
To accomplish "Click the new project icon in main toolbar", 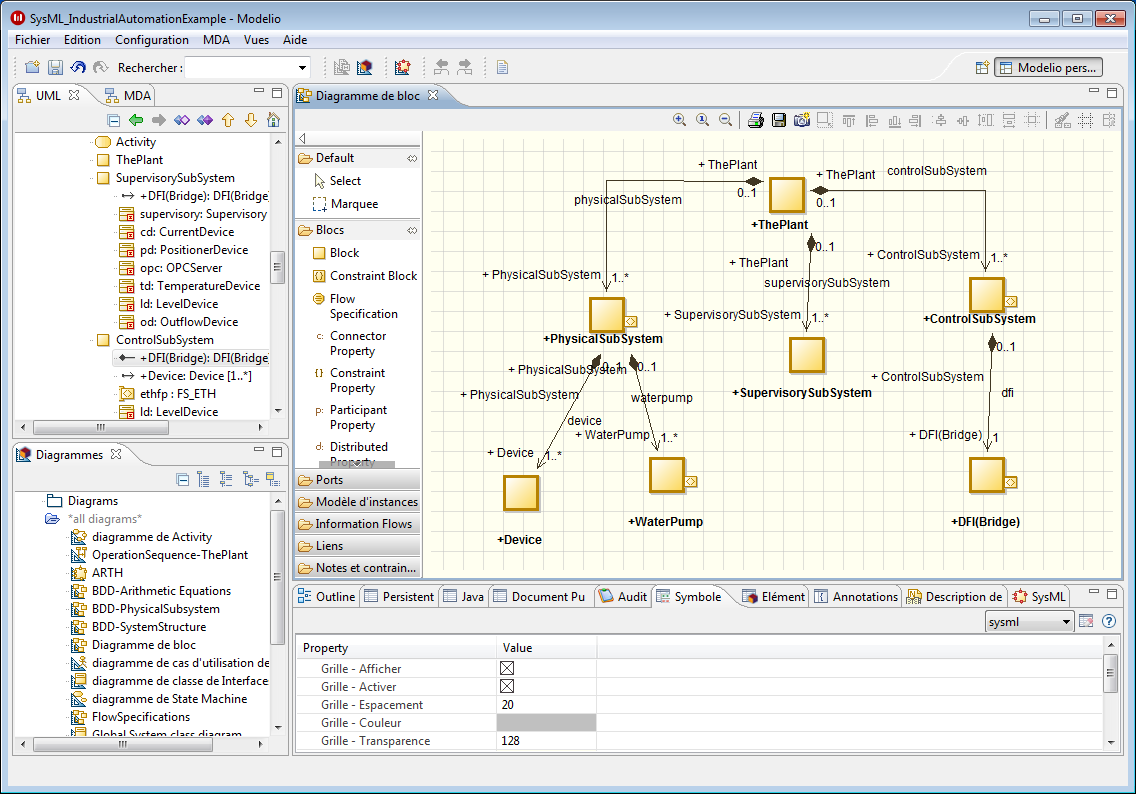I will 32,67.
